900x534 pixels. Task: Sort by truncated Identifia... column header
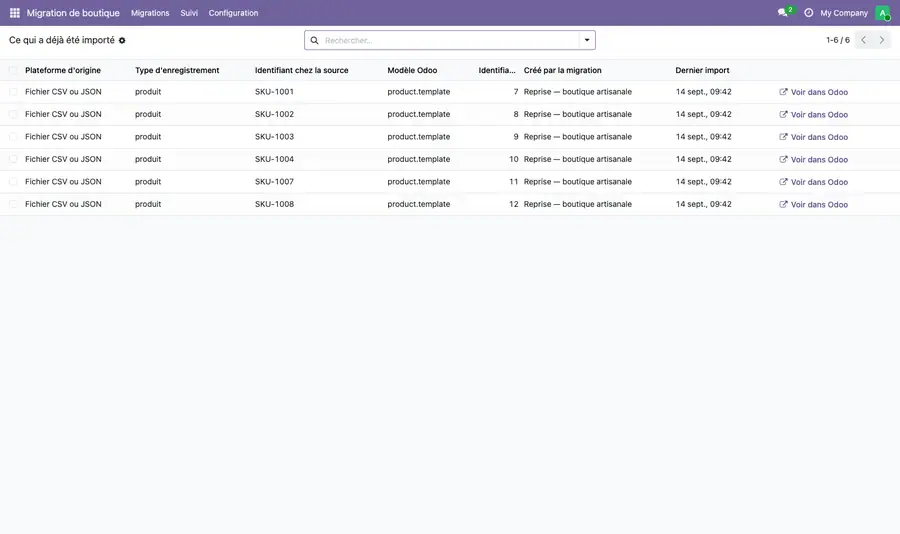pos(497,70)
